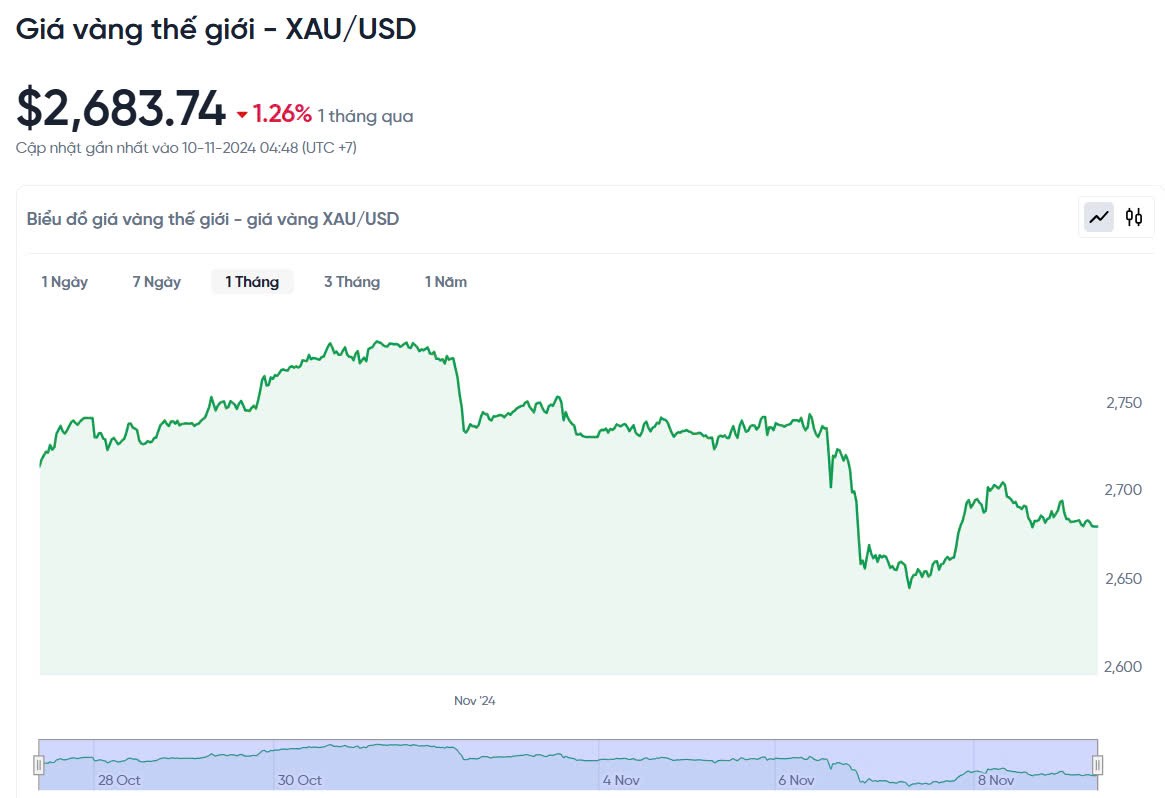Click the 1.26% change percentage

(x=282, y=114)
